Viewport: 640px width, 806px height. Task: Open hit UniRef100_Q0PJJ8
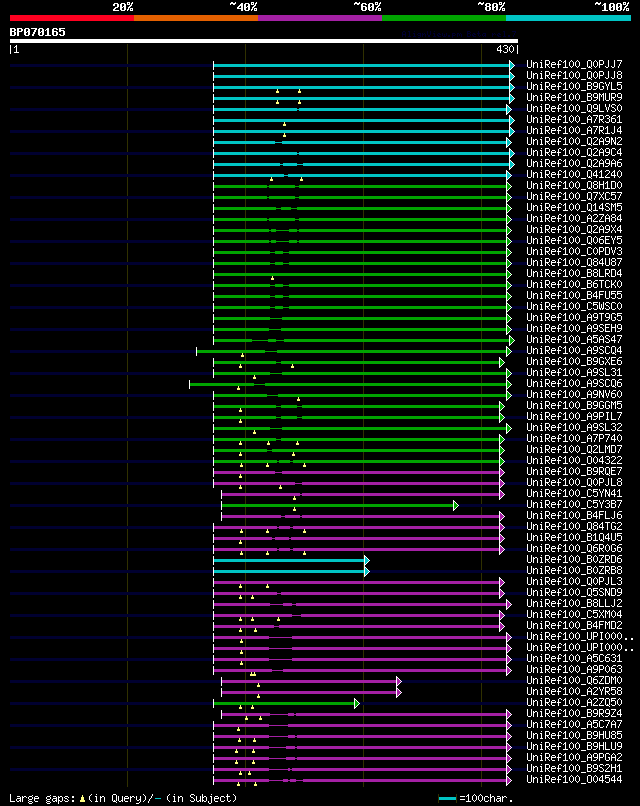point(574,76)
